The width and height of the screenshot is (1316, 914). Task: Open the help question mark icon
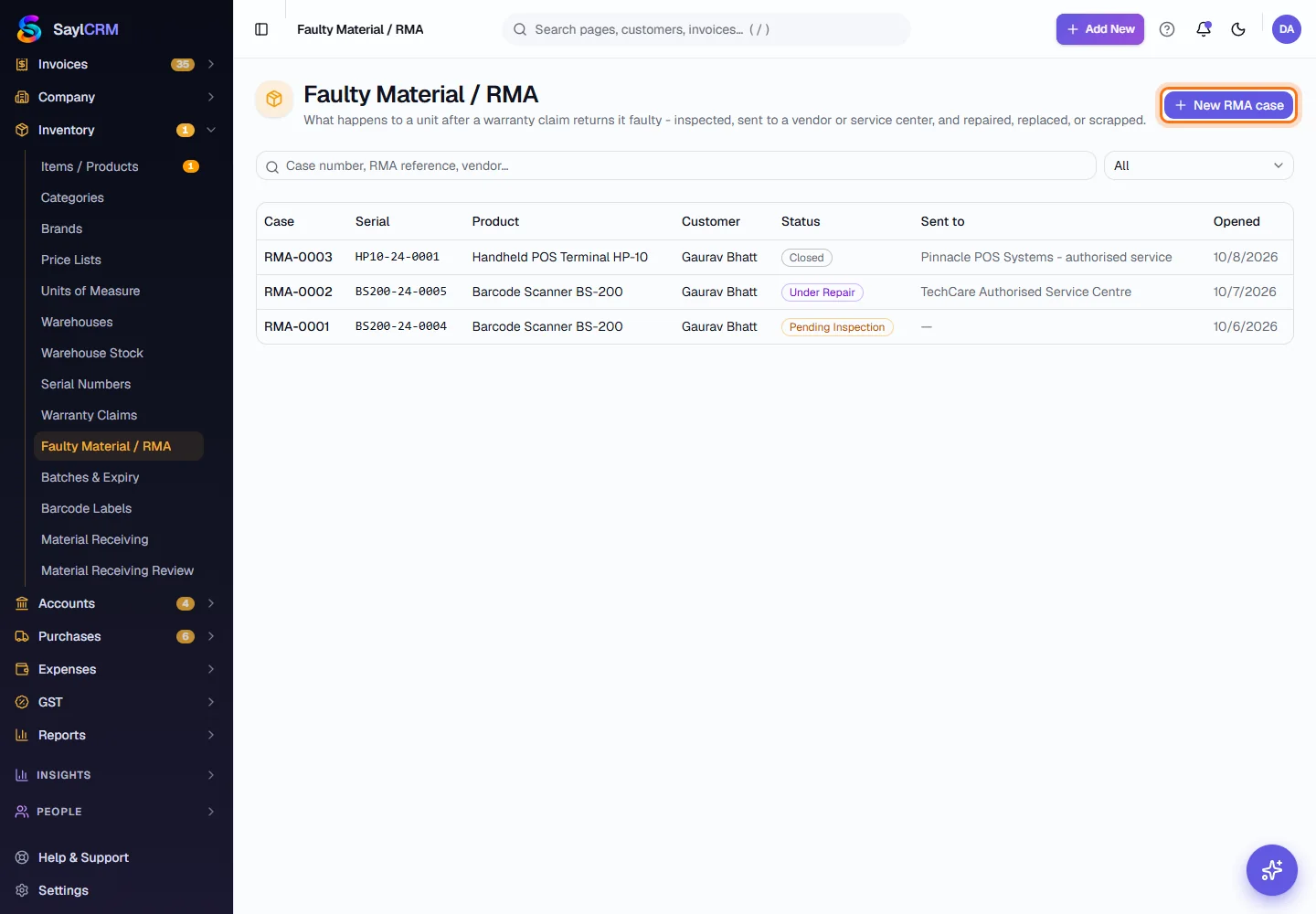click(x=1167, y=29)
